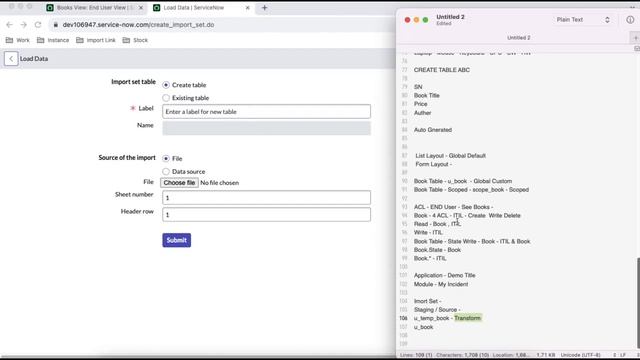
Task: Click the Sheet number field
Action: [267, 198]
